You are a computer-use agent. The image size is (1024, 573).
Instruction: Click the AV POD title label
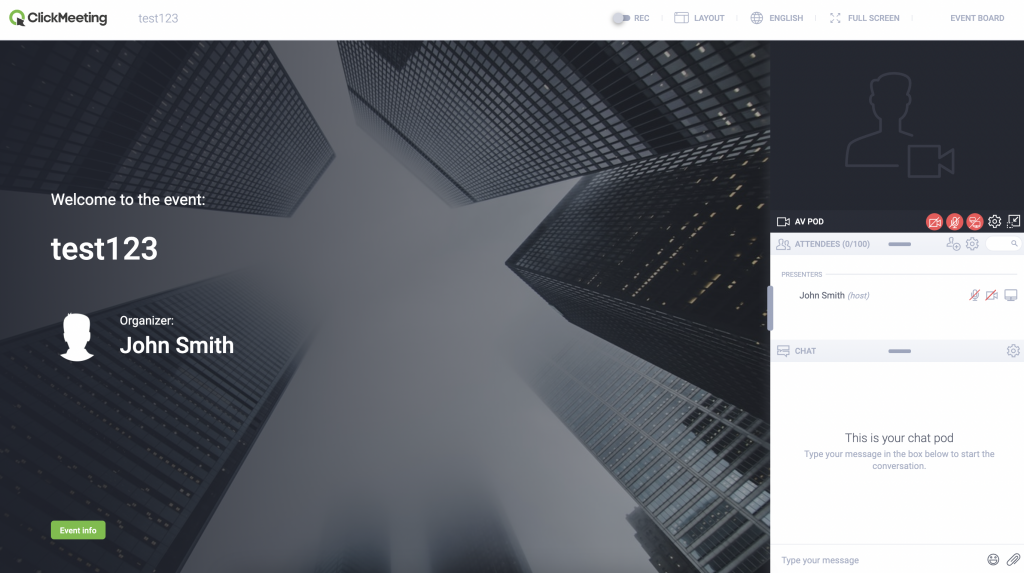pos(809,221)
